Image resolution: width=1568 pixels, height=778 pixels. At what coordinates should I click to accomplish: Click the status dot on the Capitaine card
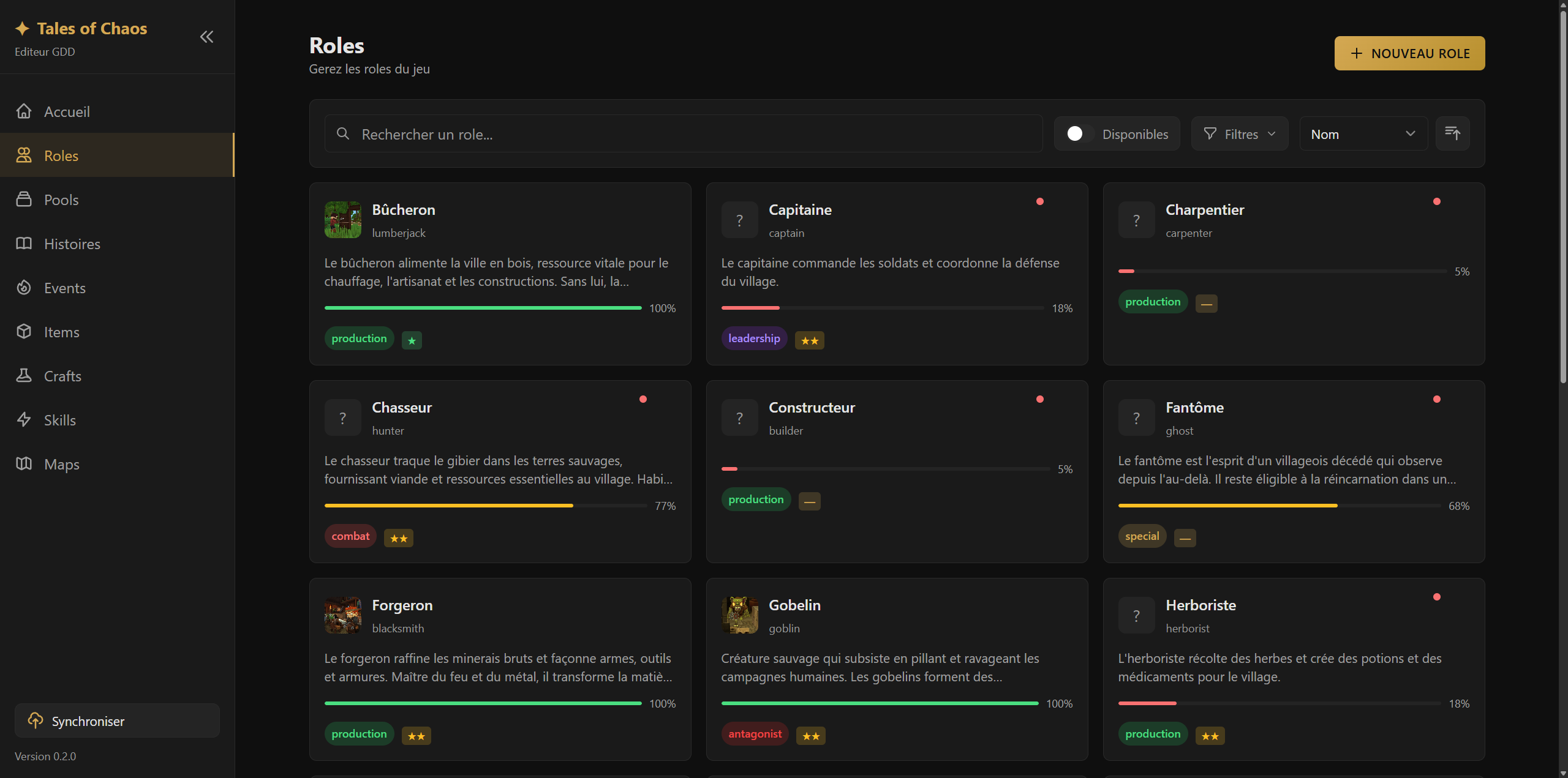(1040, 201)
